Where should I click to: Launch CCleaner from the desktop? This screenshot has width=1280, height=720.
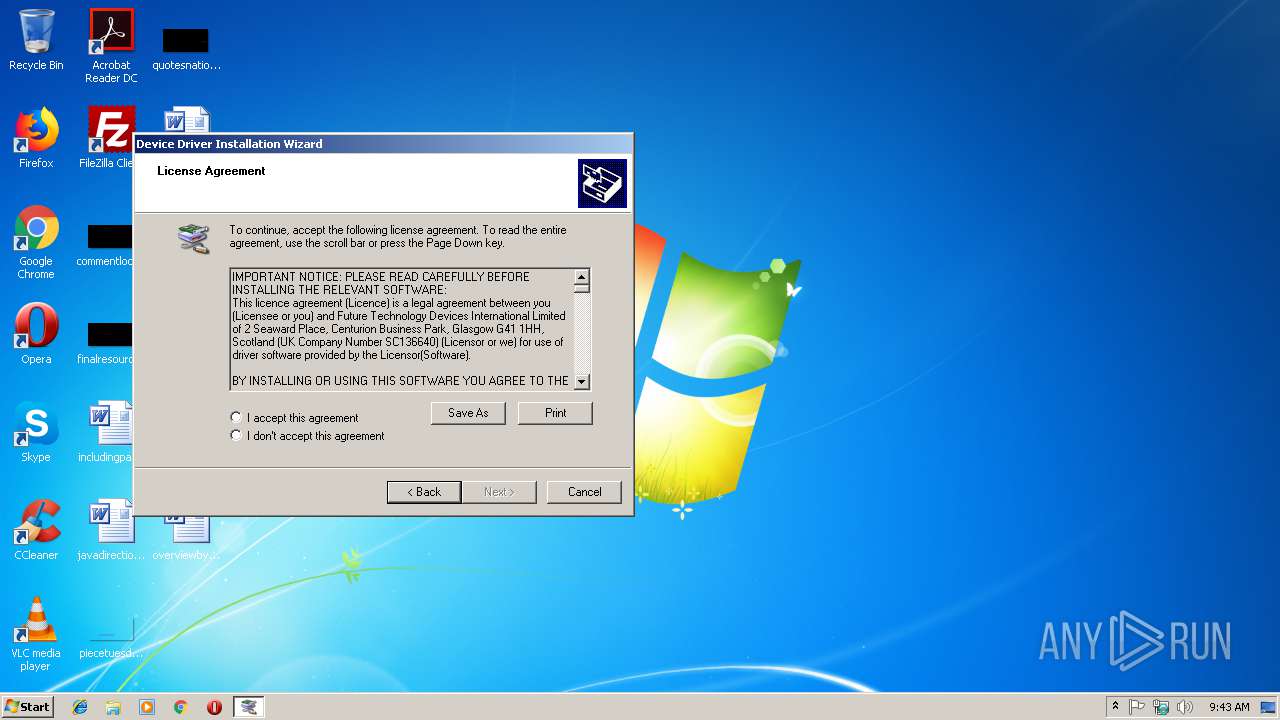tap(36, 530)
